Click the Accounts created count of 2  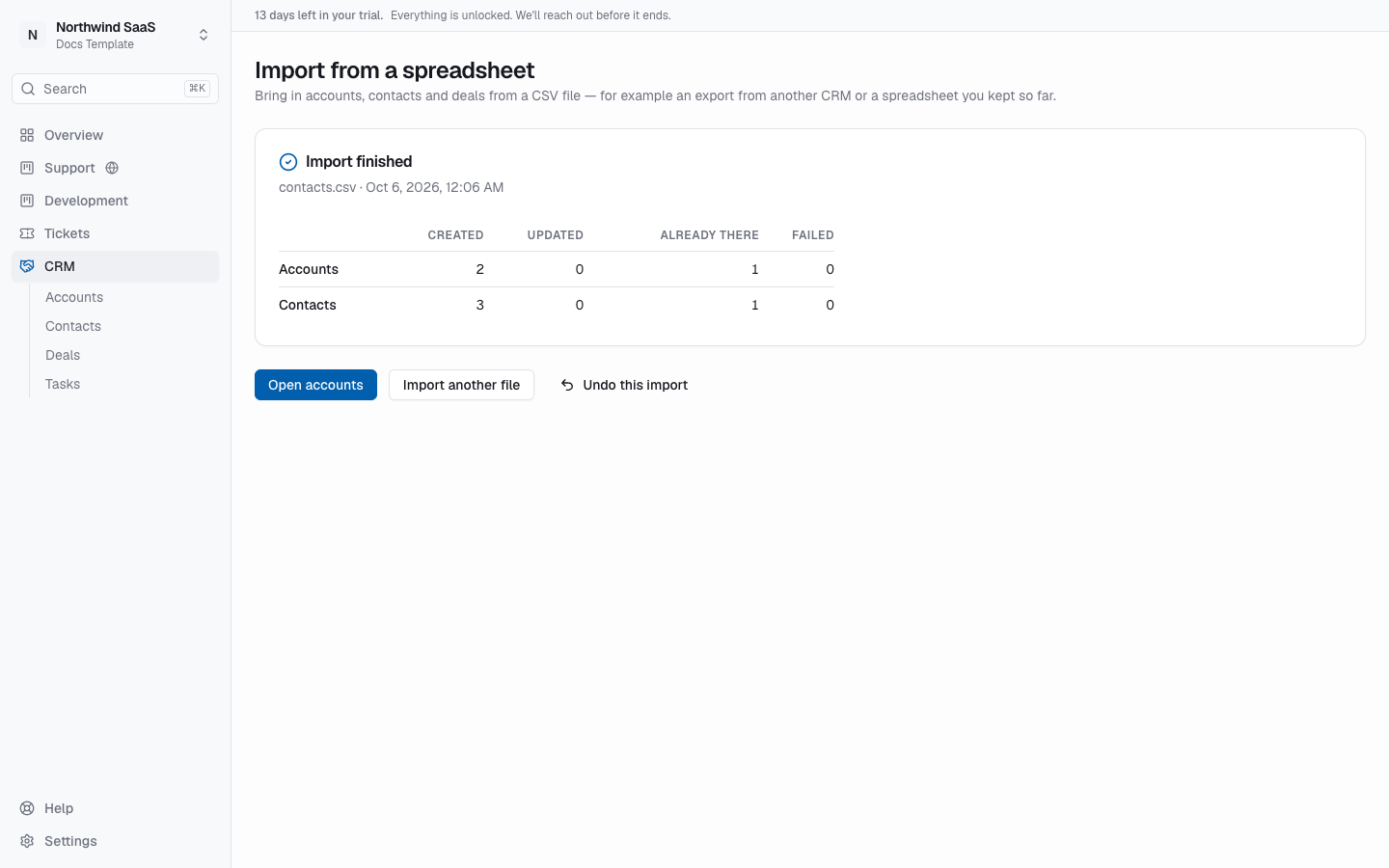tap(479, 269)
